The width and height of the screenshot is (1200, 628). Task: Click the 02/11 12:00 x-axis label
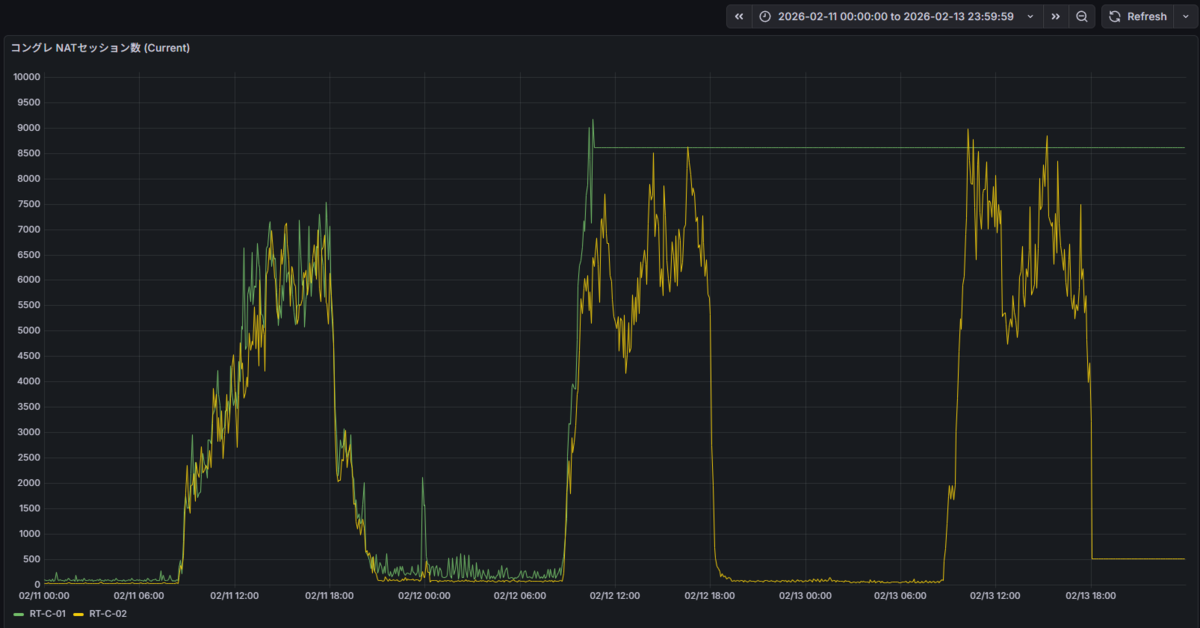pos(234,595)
